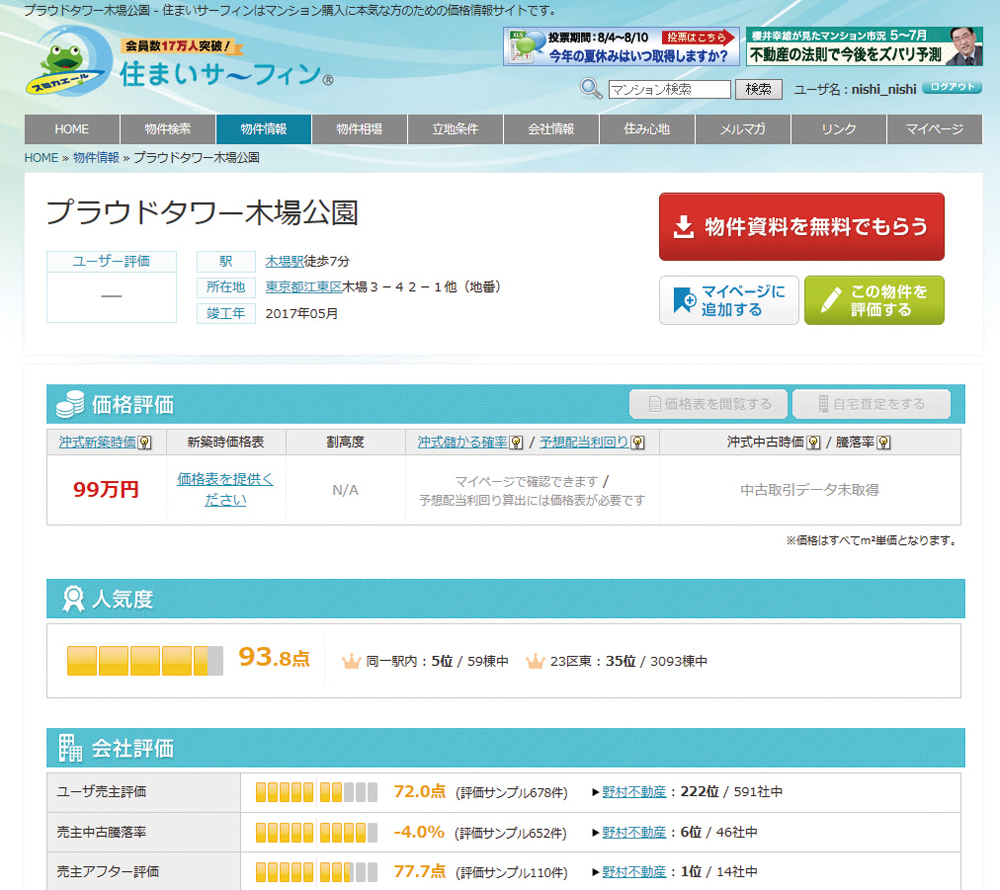Click the 不動産の法則 market forecast banner

click(x=864, y=47)
